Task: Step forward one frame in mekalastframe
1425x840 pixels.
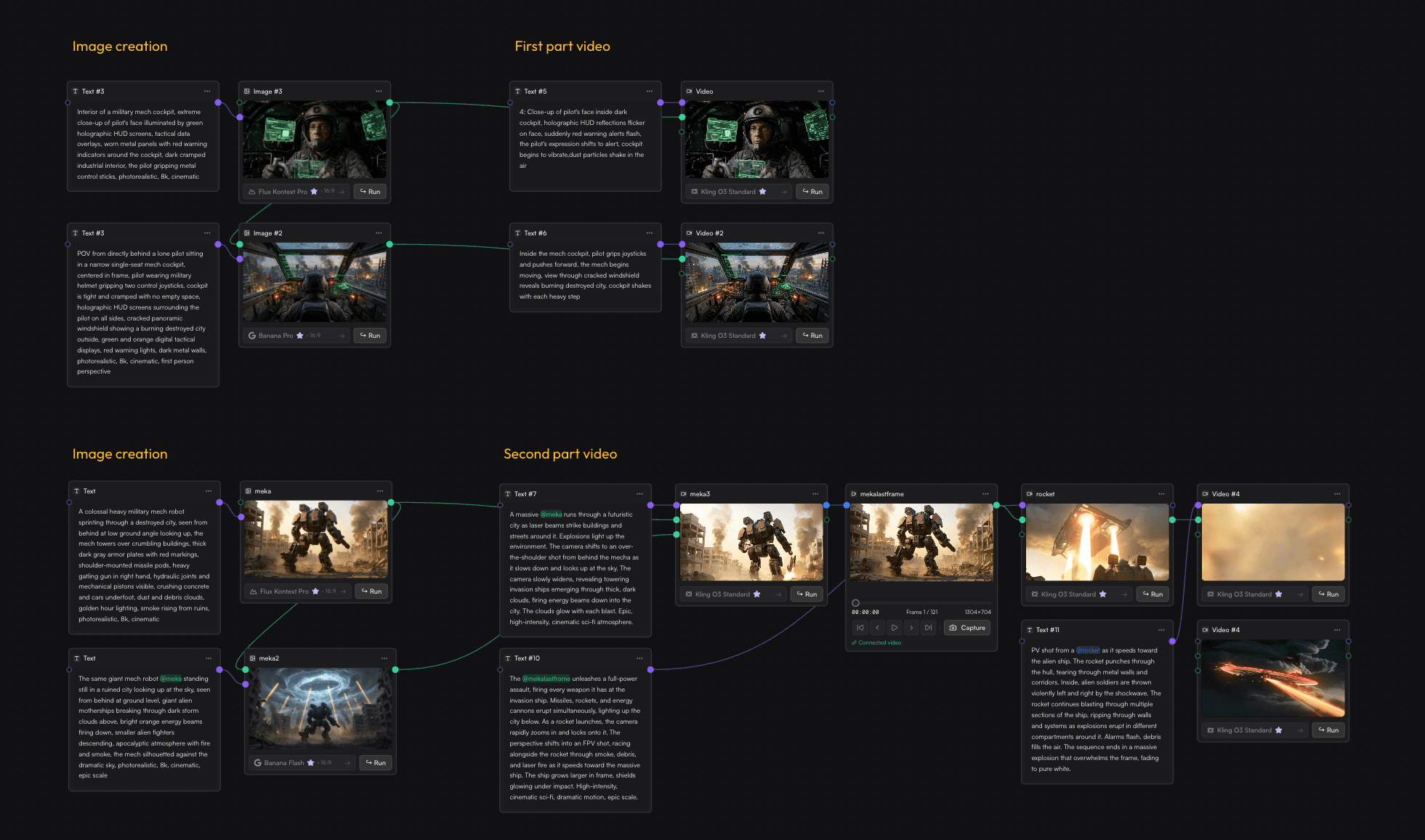Action: 911,628
